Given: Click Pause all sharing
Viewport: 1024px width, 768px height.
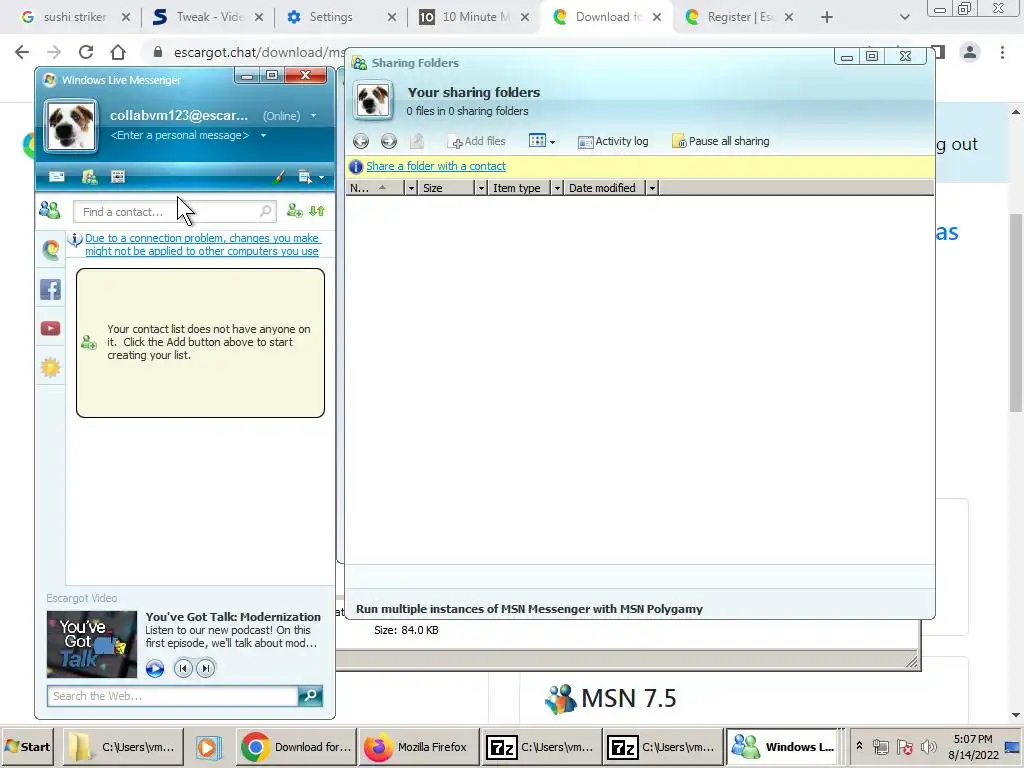Looking at the screenshot, I should coord(721,141).
